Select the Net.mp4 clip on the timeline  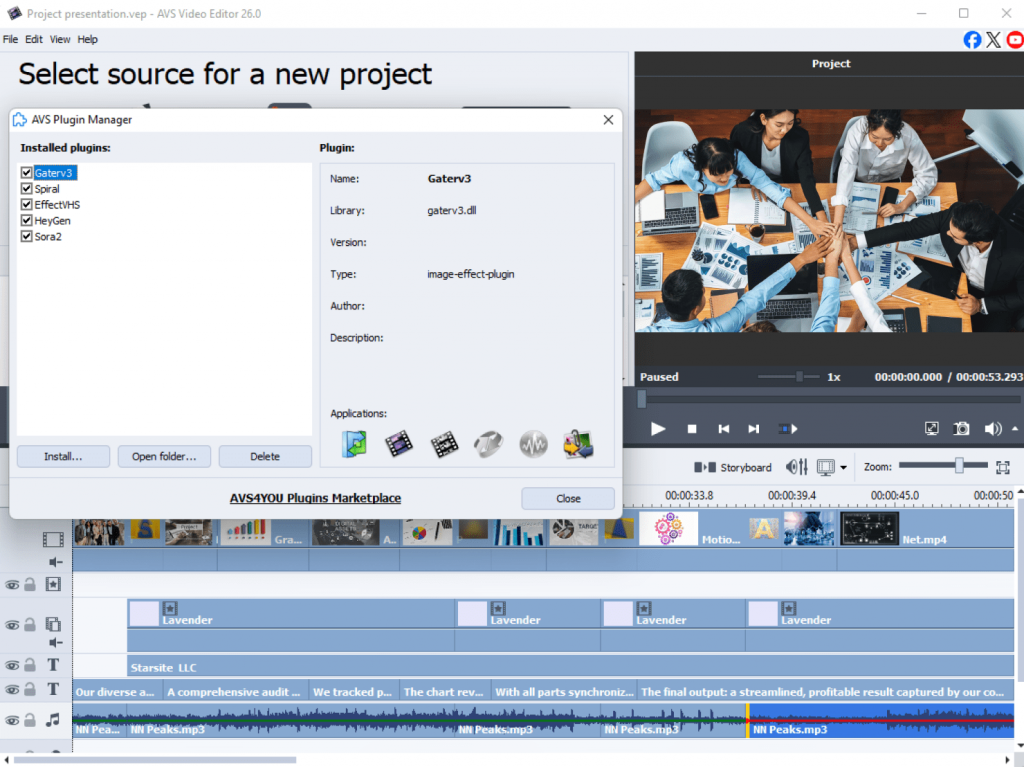point(926,529)
